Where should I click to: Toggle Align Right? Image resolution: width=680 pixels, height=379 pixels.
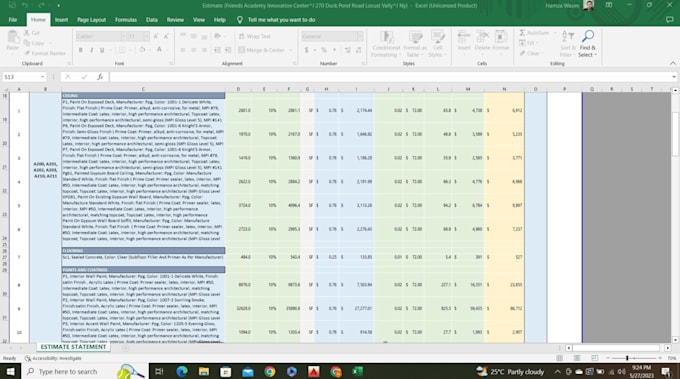click(x=204, y=50)
